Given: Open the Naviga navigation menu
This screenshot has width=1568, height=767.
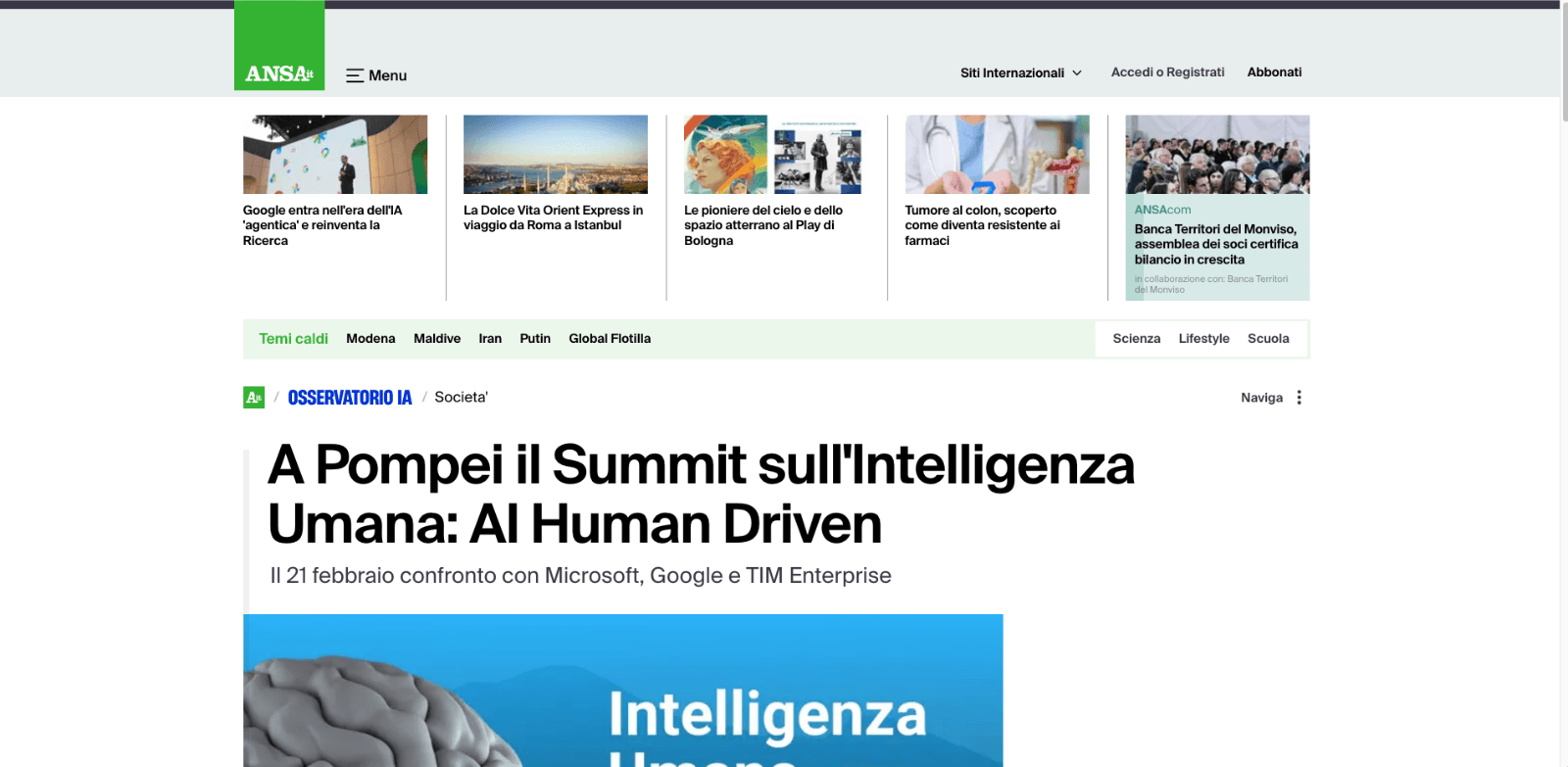Looking at the screenshot, I should click(x=1261, y=398).
